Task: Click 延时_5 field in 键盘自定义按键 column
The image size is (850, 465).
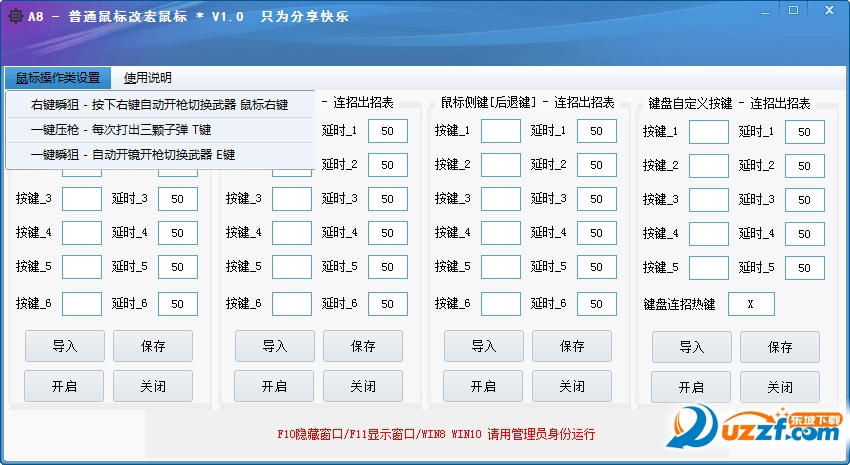Action: point(804,268)
